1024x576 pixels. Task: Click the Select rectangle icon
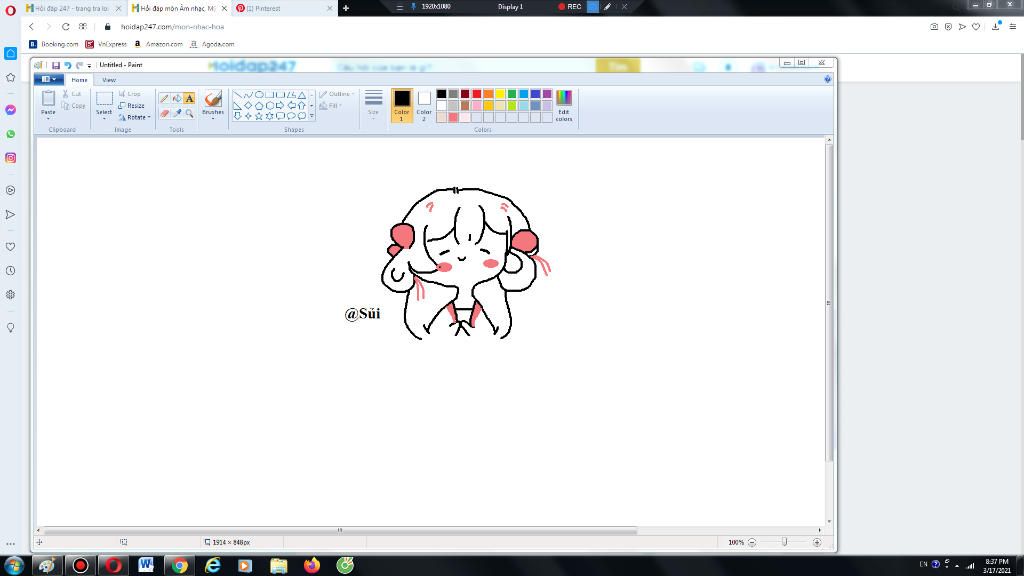click(x=104, y=99)
